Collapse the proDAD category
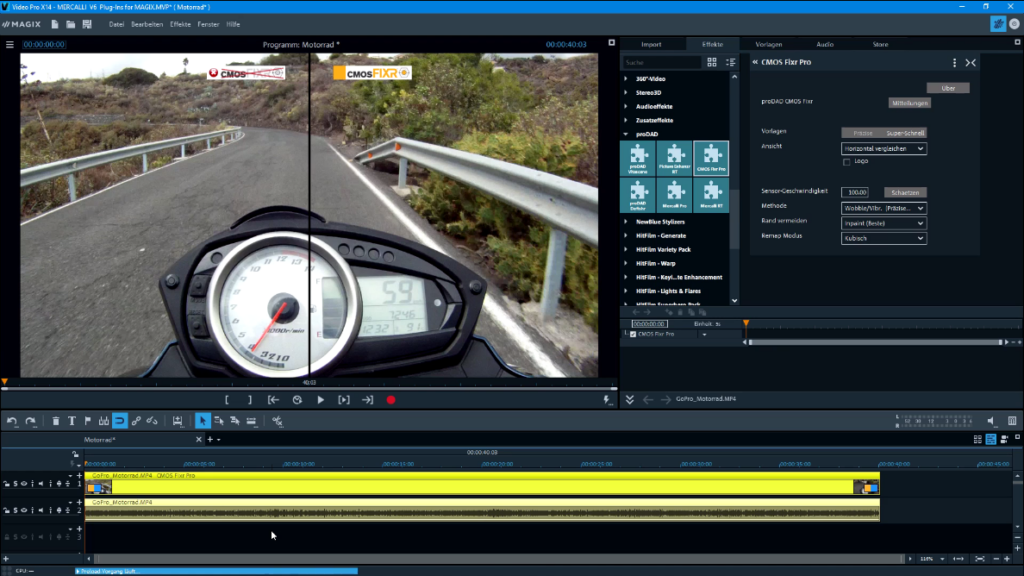 (626, 134)
